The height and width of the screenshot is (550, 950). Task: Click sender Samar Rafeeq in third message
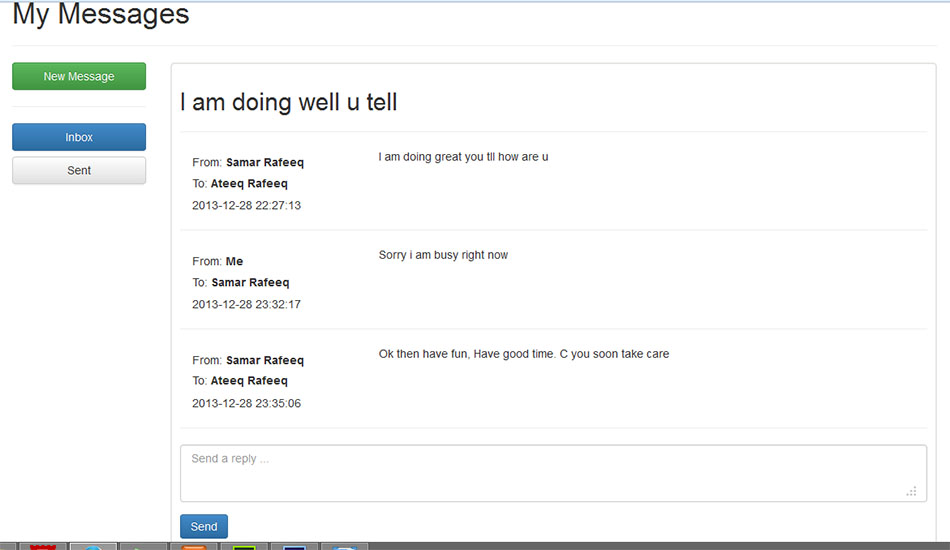coord(265,361)
